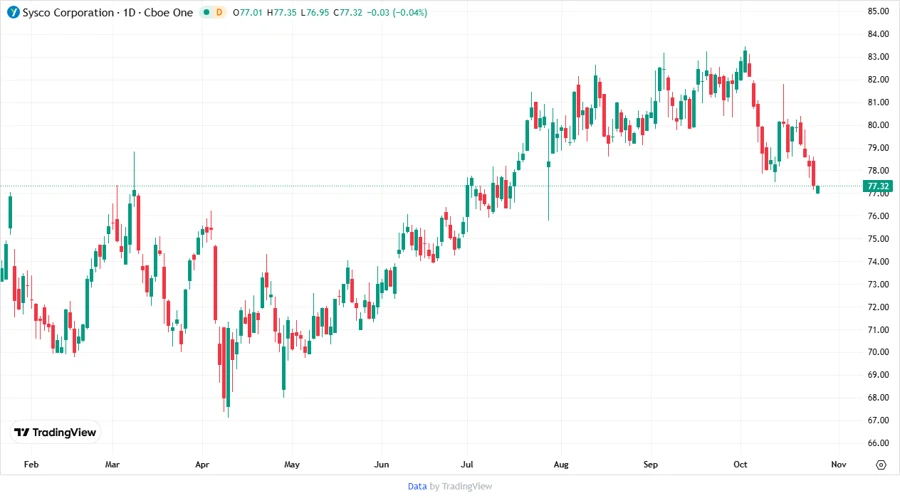This screenshot has width=900, height=498.
Task: Click the low value L76.95
Action: 315,13
